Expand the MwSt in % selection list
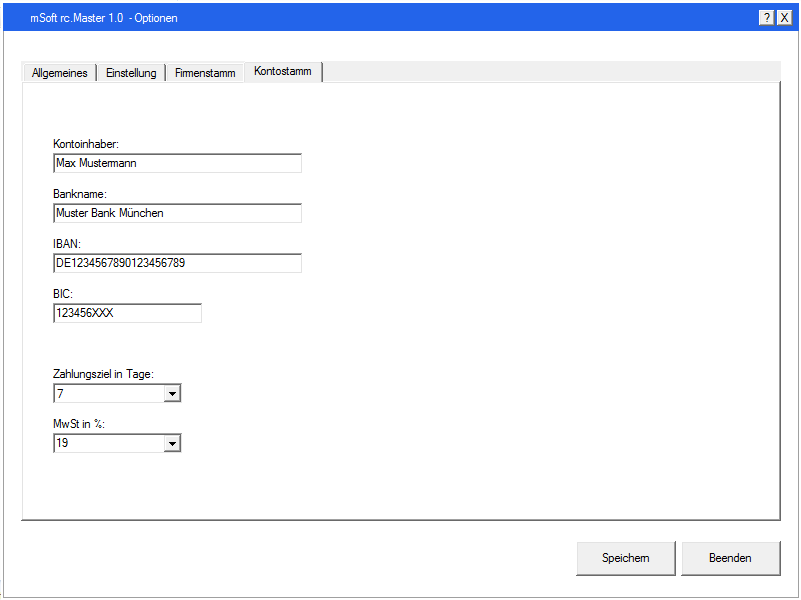 pos(172,443)
